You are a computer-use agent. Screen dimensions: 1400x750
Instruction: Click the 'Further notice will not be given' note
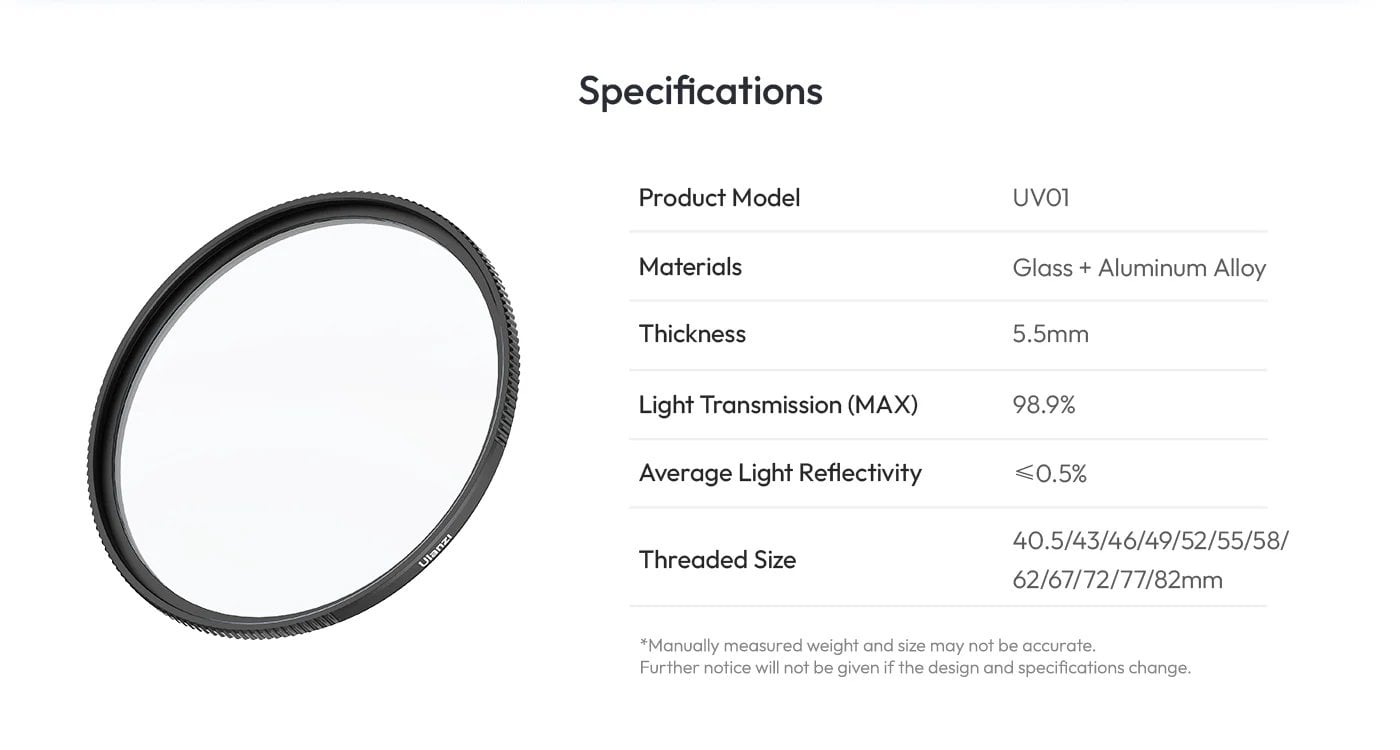914,668
